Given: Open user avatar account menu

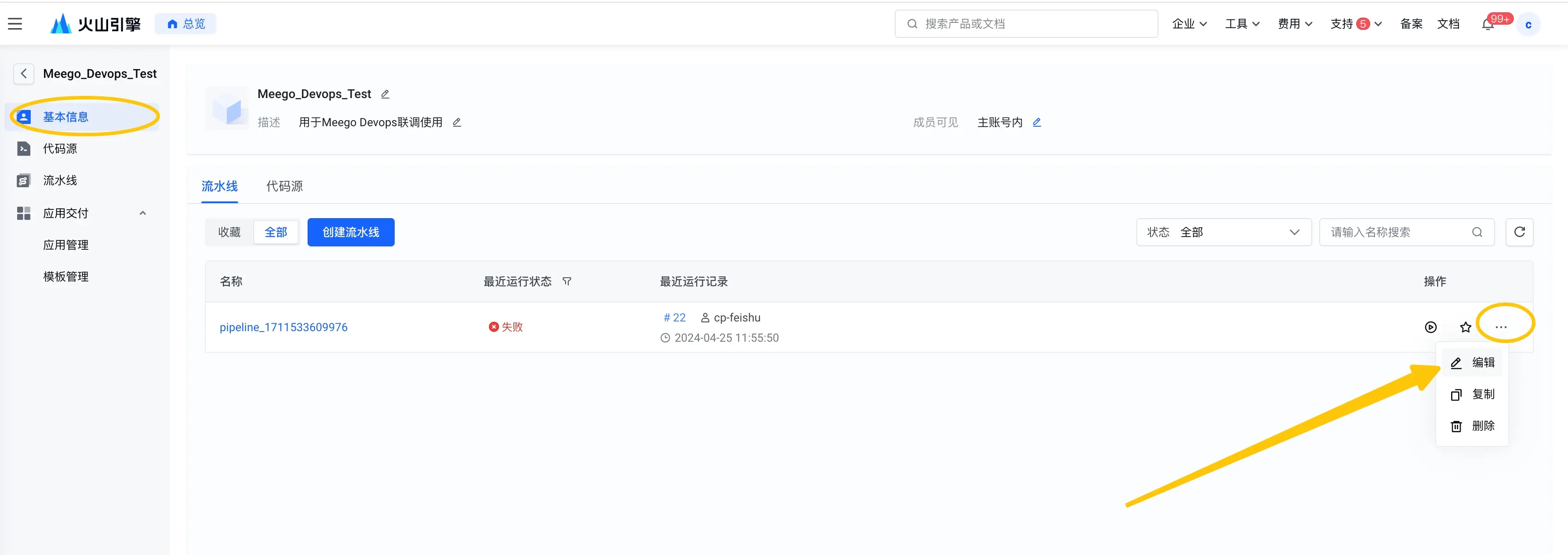Looking at the screenshot, I should click(1528, 24).
